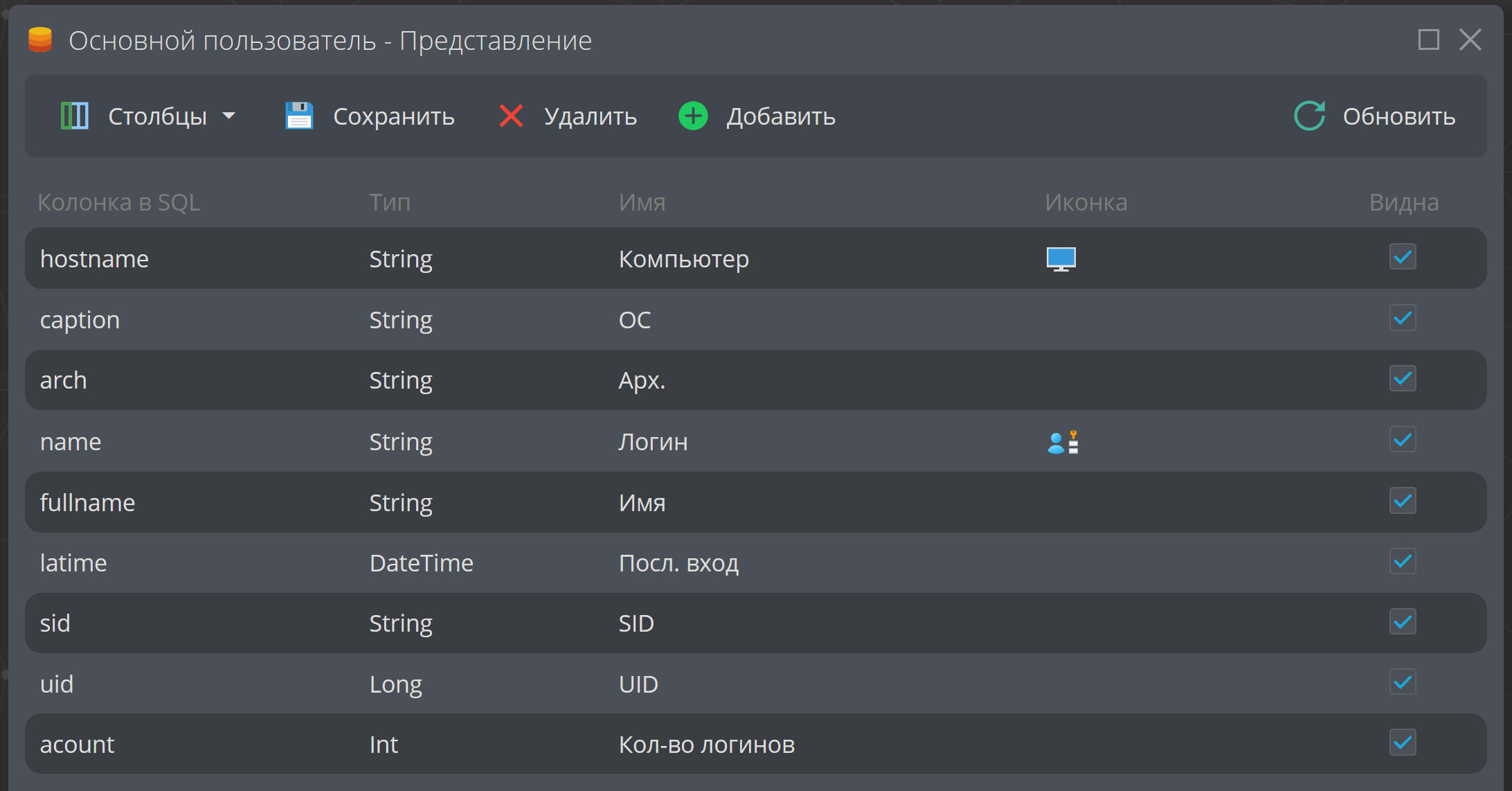The height and width of the screenshot is (791, 1512).
Task: Click the monitor icon in hostname row
Action: (x=1061, y=259)
